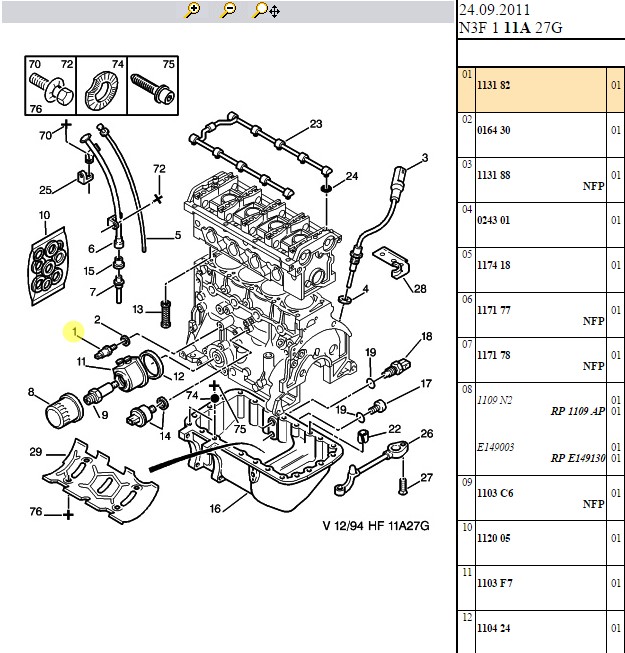Viewport: 625px width, 653px height.
Task: Select part number 1171 78
Action: click(493, 355)
